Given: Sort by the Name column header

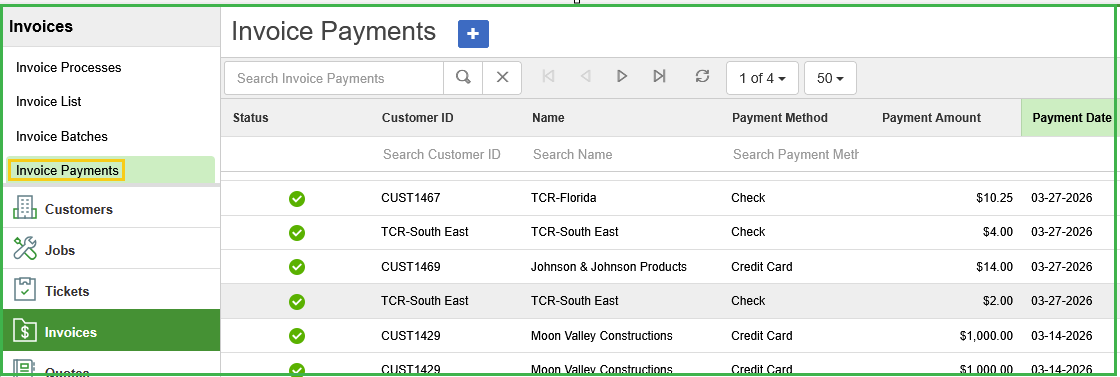Looking at the screenshot, I should click(548, 118).
